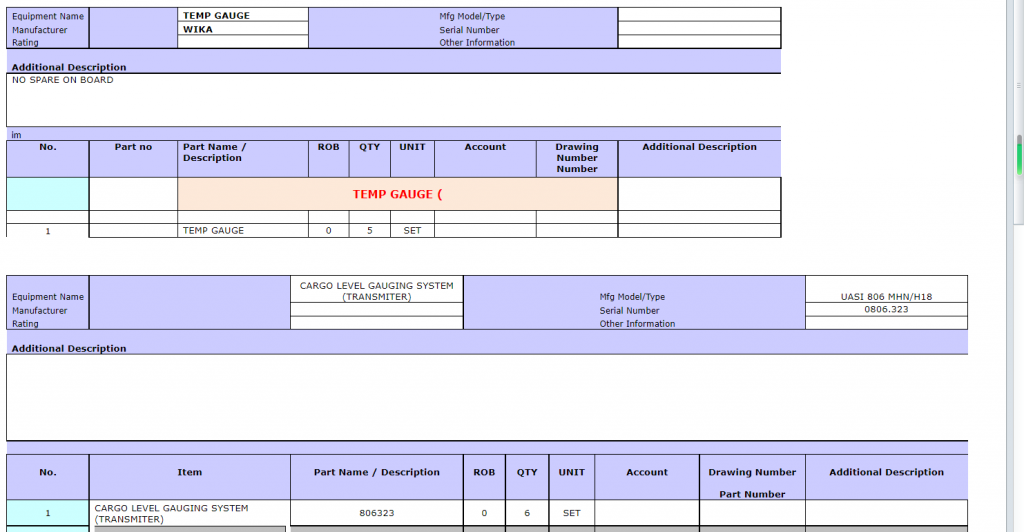Click the TEMP GAUGE equipment name field
The height and width of the screenshot is (532, 1024).
point(243,15)
